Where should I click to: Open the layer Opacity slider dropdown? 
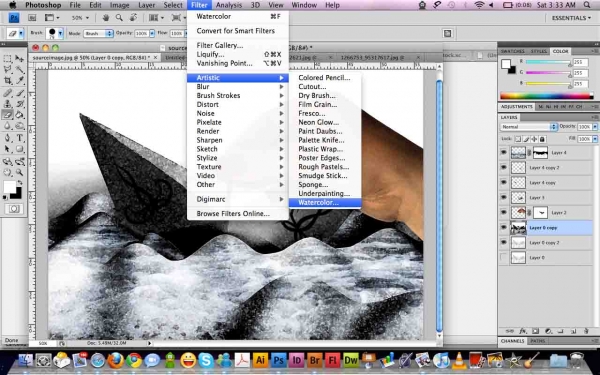pyautogui.click(x=595, y=127)
